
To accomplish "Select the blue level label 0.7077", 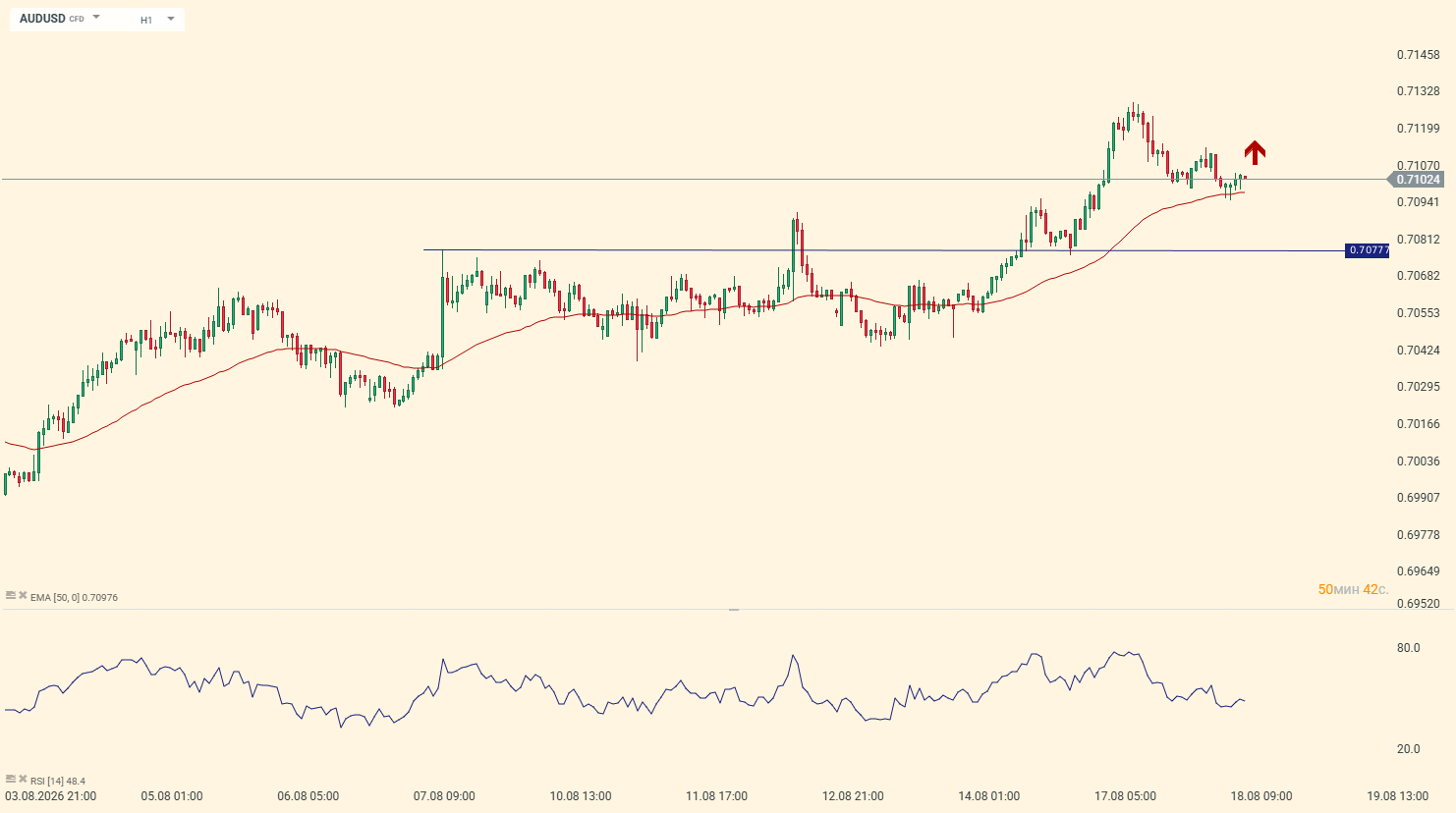I will click(x=1367, y=250).
